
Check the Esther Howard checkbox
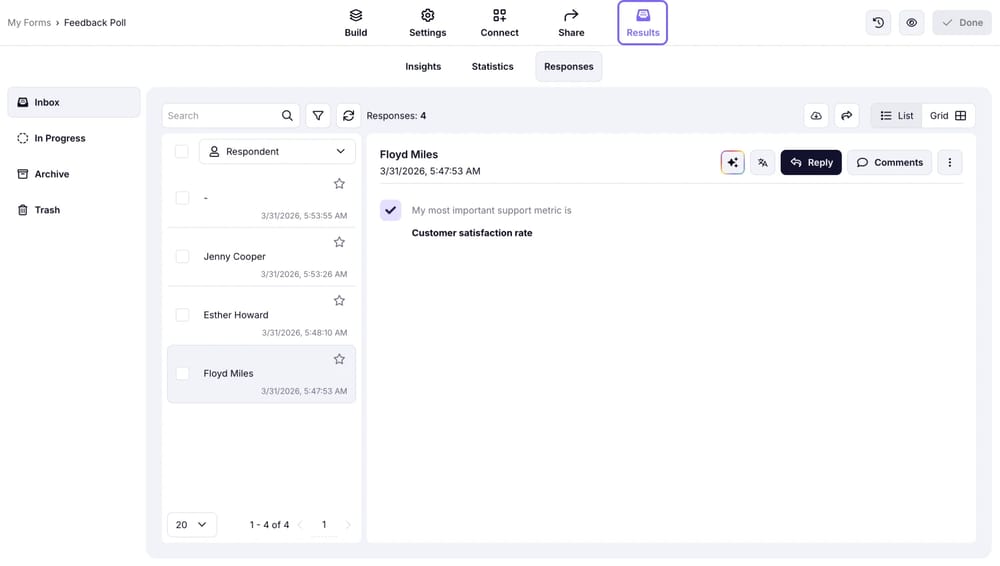[182, 315]
